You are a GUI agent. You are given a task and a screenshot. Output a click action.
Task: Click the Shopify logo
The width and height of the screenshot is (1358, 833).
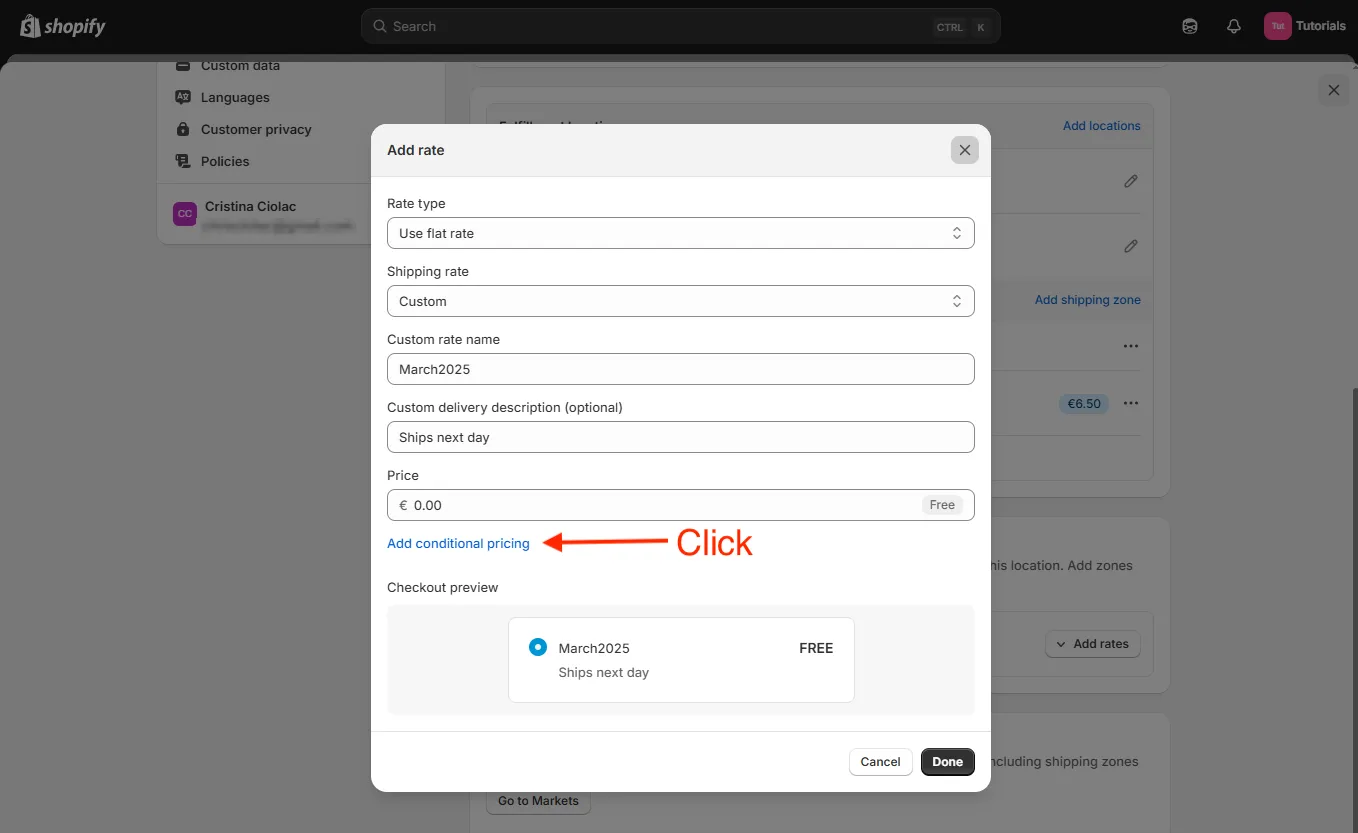click(62, 26)
